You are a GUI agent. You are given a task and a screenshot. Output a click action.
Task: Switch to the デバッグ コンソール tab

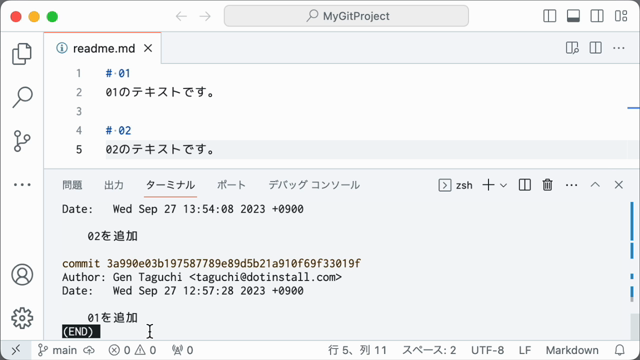tap(314, 185)
